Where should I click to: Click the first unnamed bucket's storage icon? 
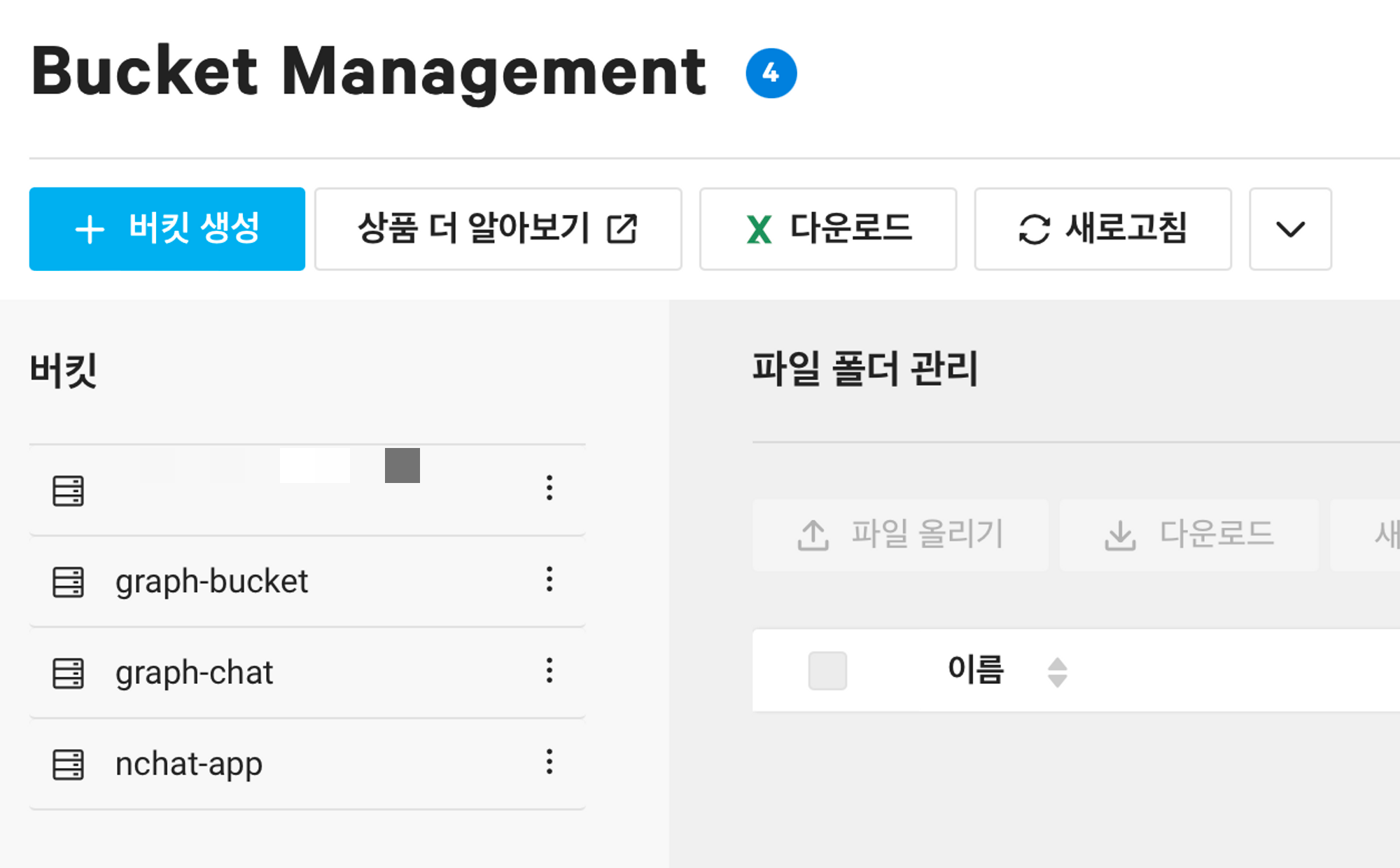click(68, 491)
